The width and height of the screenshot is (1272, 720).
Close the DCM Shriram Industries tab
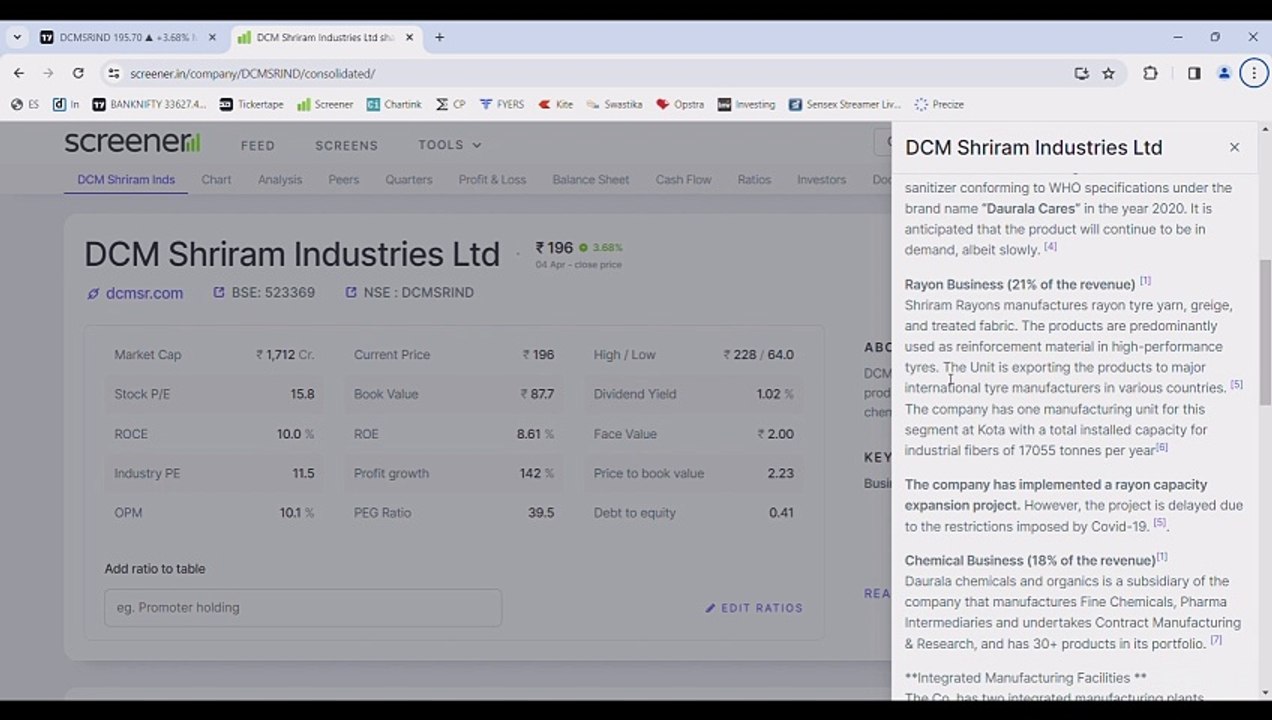(411, 37)
